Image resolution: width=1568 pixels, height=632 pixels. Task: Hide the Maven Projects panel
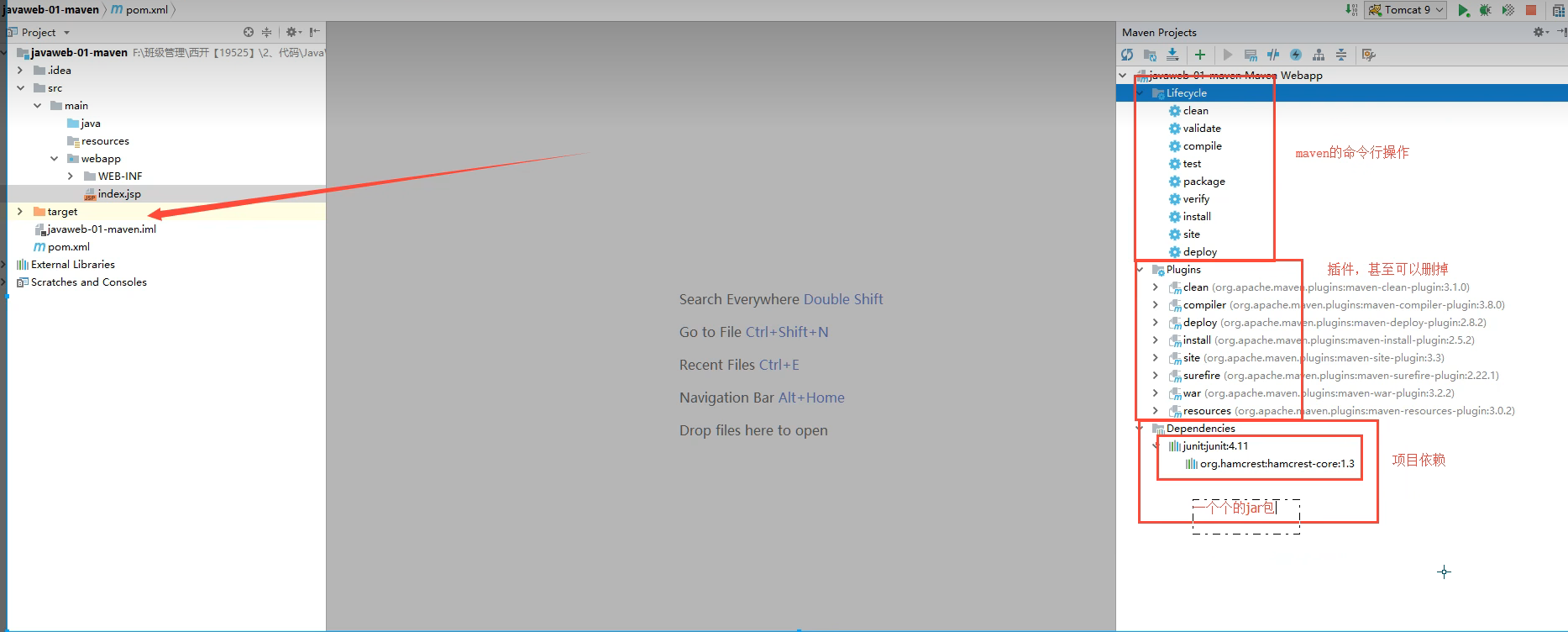coord(1561,32)
